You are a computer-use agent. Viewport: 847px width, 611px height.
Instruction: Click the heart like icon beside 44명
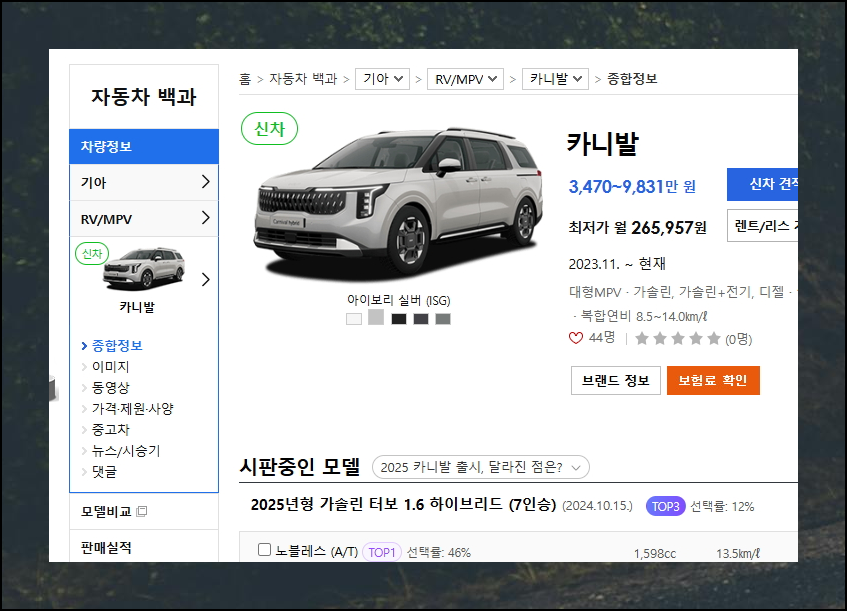(576, 338)
